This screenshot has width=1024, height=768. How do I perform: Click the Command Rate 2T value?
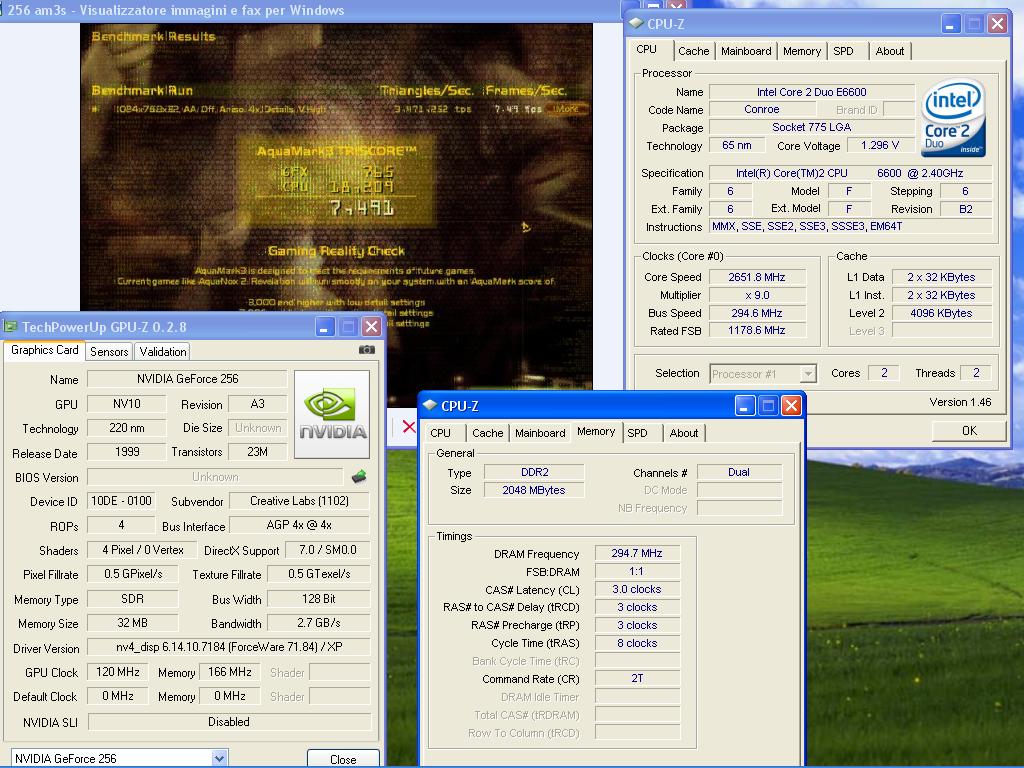click(x=637, y=679)
